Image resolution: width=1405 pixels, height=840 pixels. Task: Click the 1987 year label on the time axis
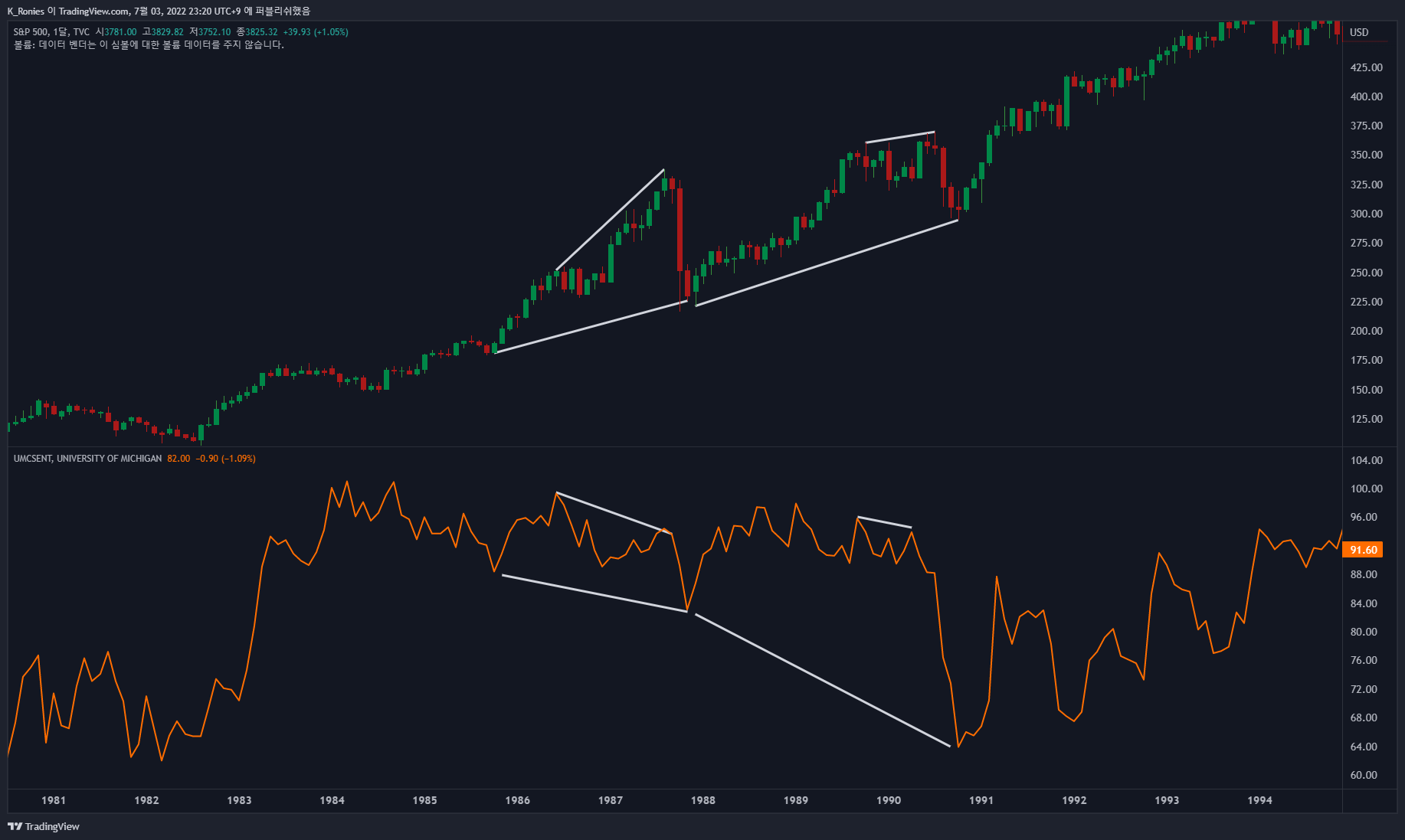pyautogui.click(x=610, y=800)
